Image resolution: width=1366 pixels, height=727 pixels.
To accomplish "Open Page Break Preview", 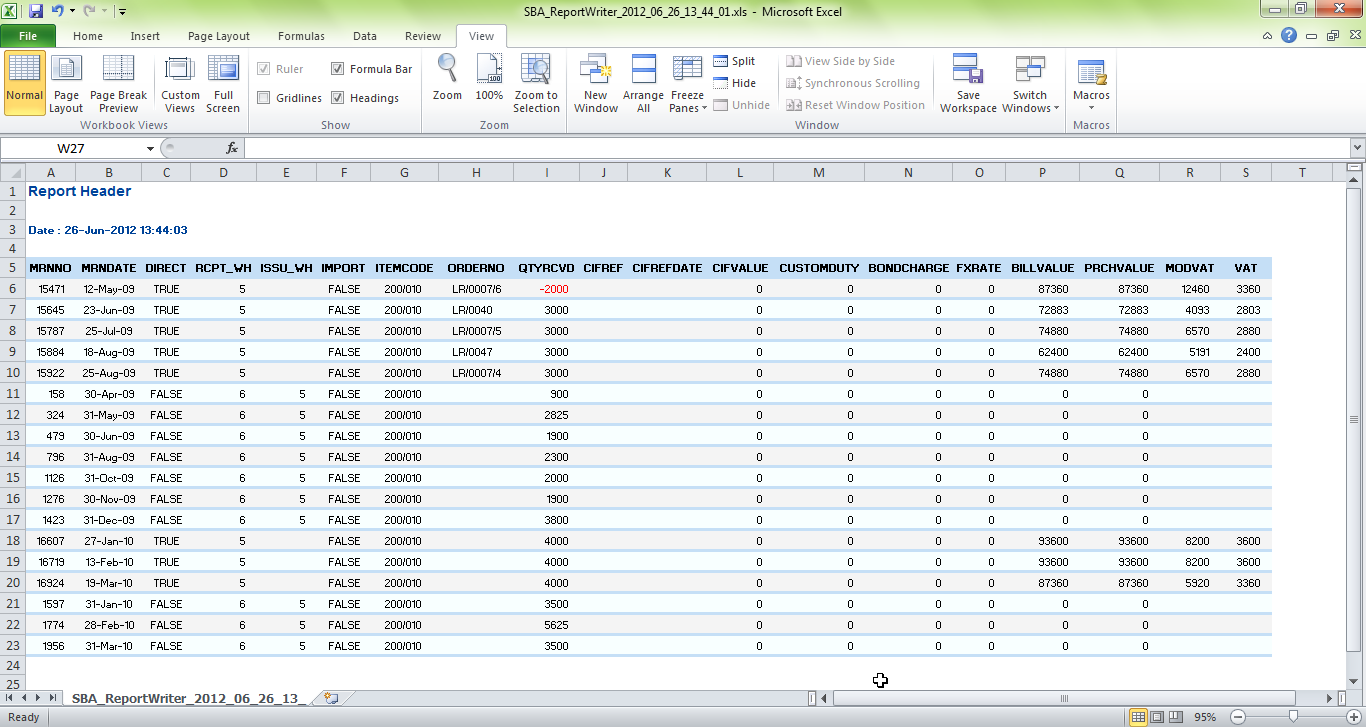I will [x=118, y=84].
